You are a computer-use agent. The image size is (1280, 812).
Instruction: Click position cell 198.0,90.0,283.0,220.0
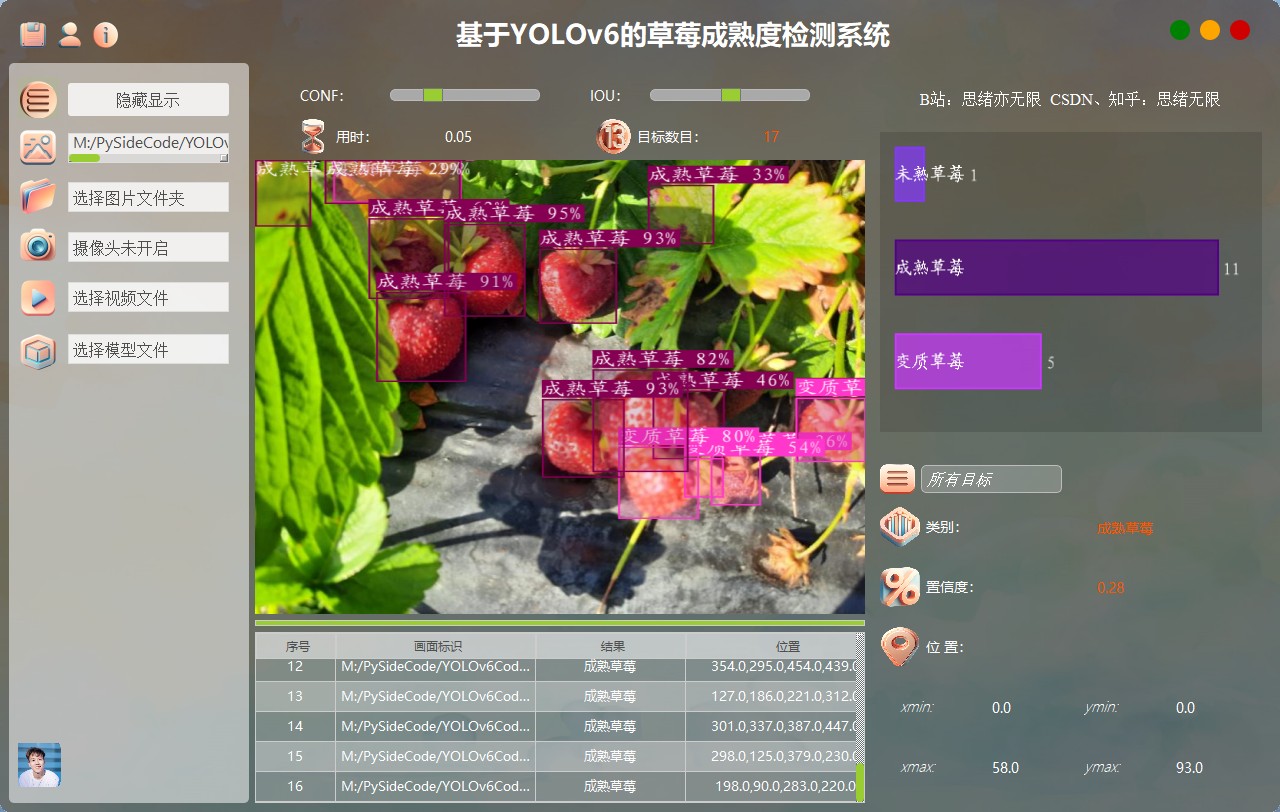click(771, 786)
